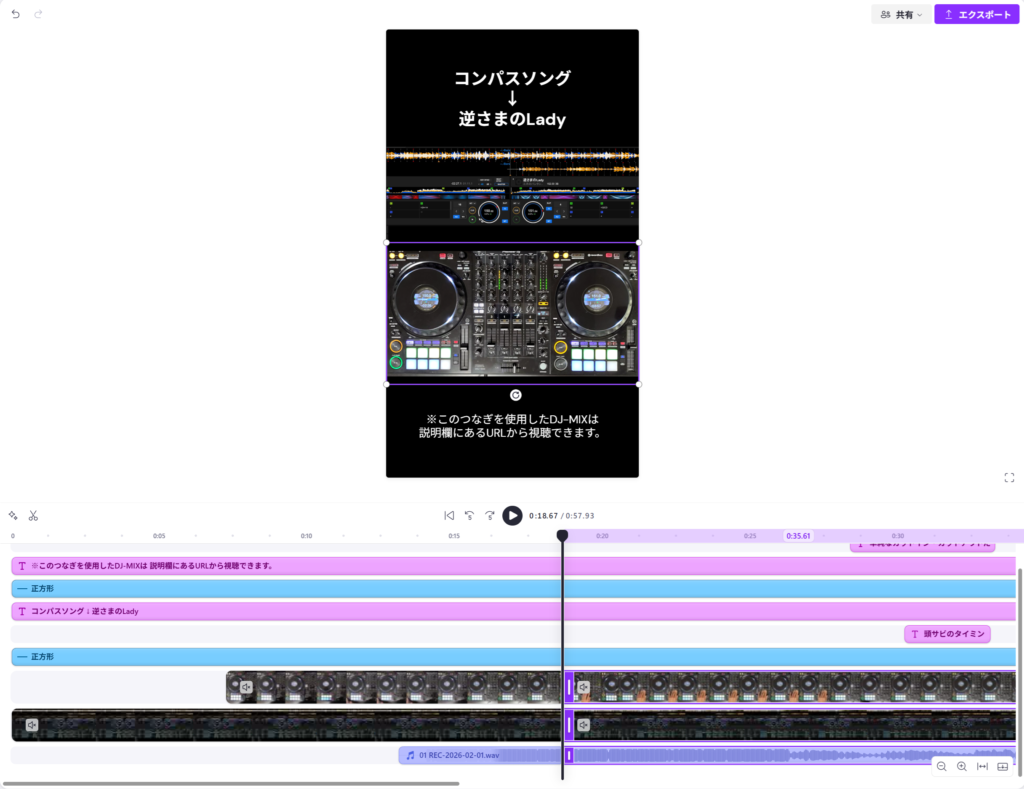Image resolution: width=1024 pixels, height=789 pixels.
Task: Skip forward five seconds
Action: point(490,516)
